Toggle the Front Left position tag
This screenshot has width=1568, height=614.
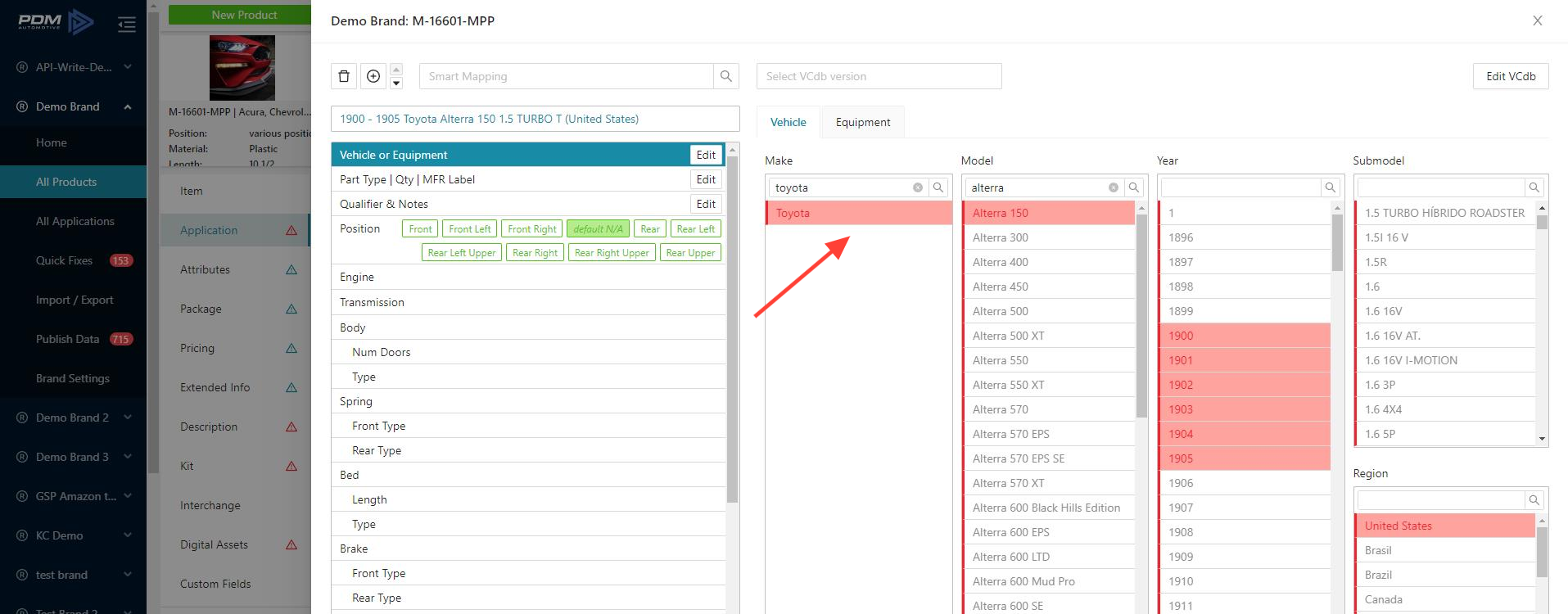click(x=470, y=229)
